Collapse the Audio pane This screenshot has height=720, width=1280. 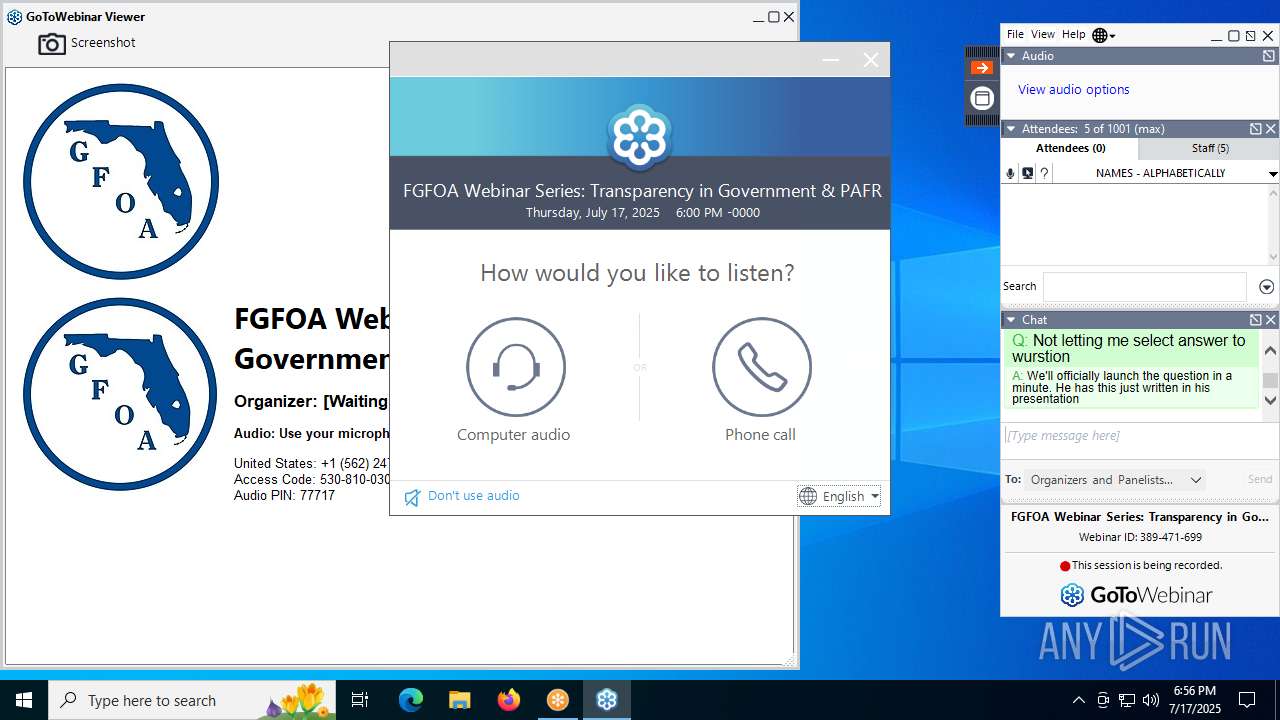point(1011,56)
